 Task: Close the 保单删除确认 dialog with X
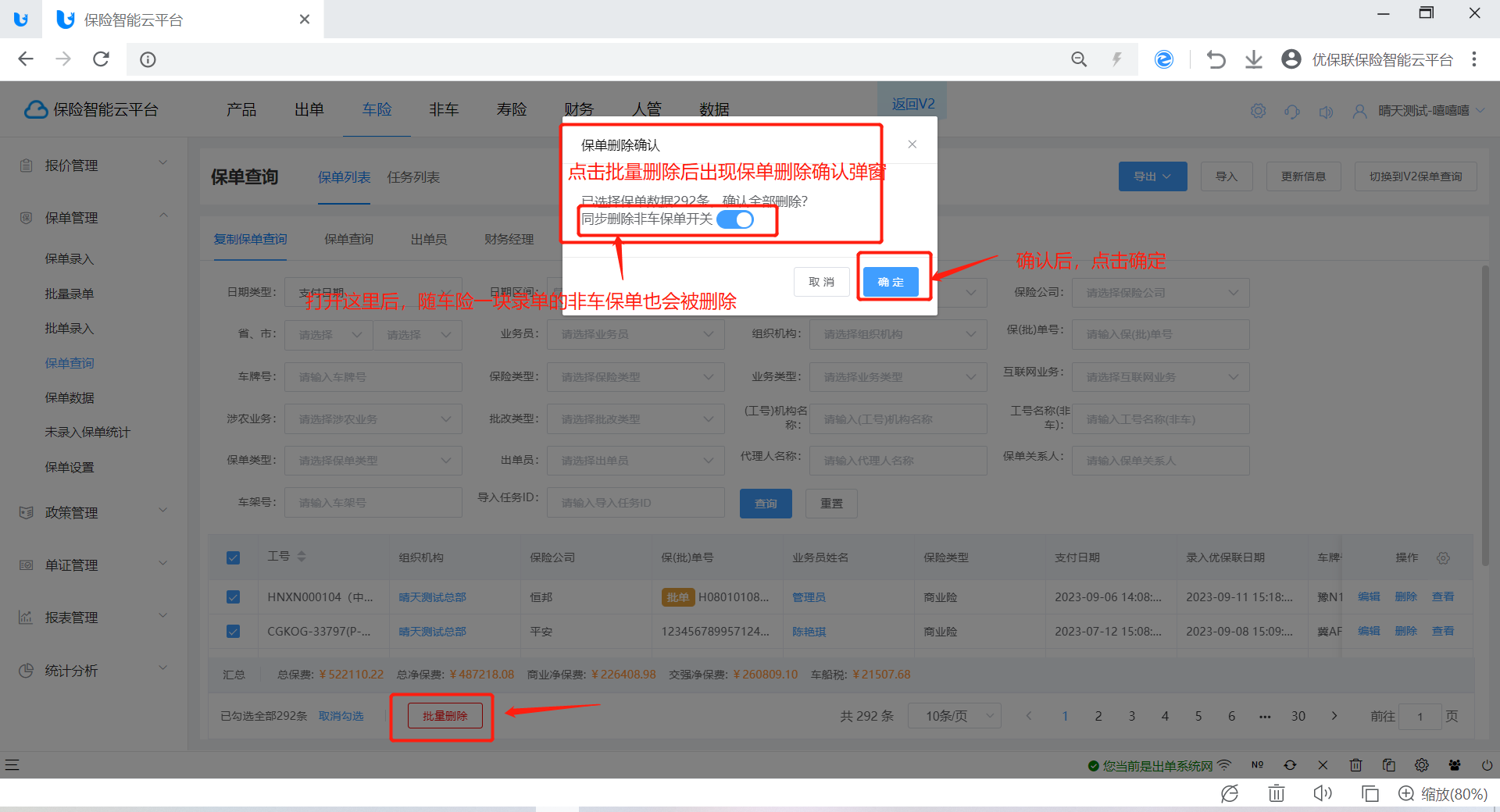tap(912, 144)
